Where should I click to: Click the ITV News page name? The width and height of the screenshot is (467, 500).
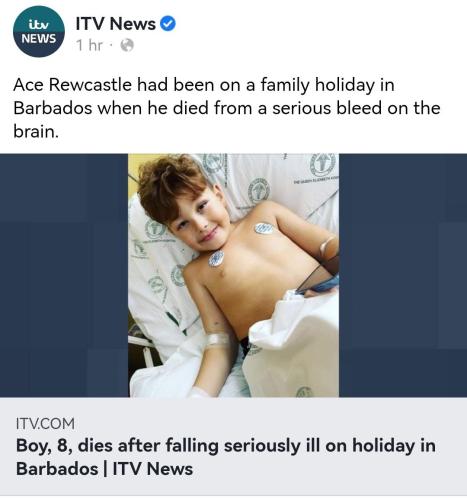point(116,24)
